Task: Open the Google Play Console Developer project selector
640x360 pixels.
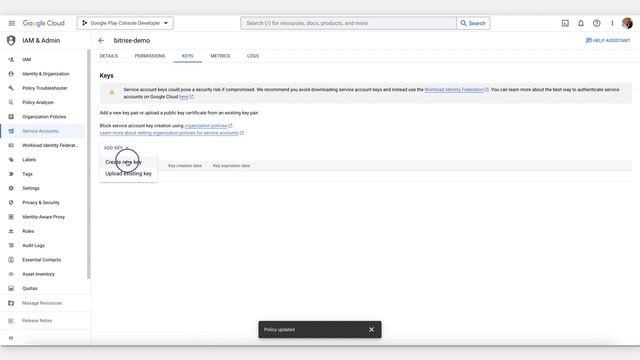Action: tap(125, 23)
